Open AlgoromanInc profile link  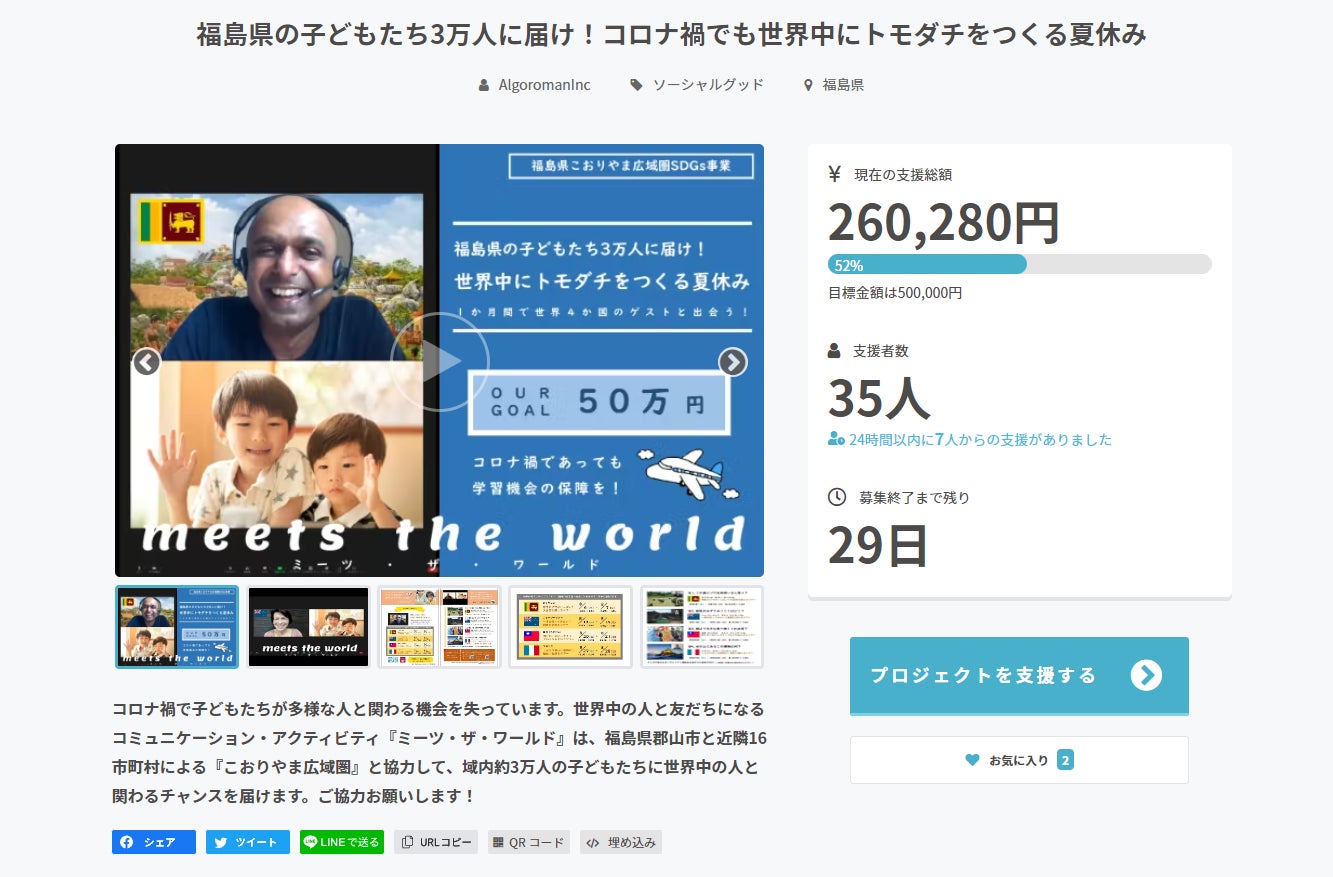coord(544,85)
